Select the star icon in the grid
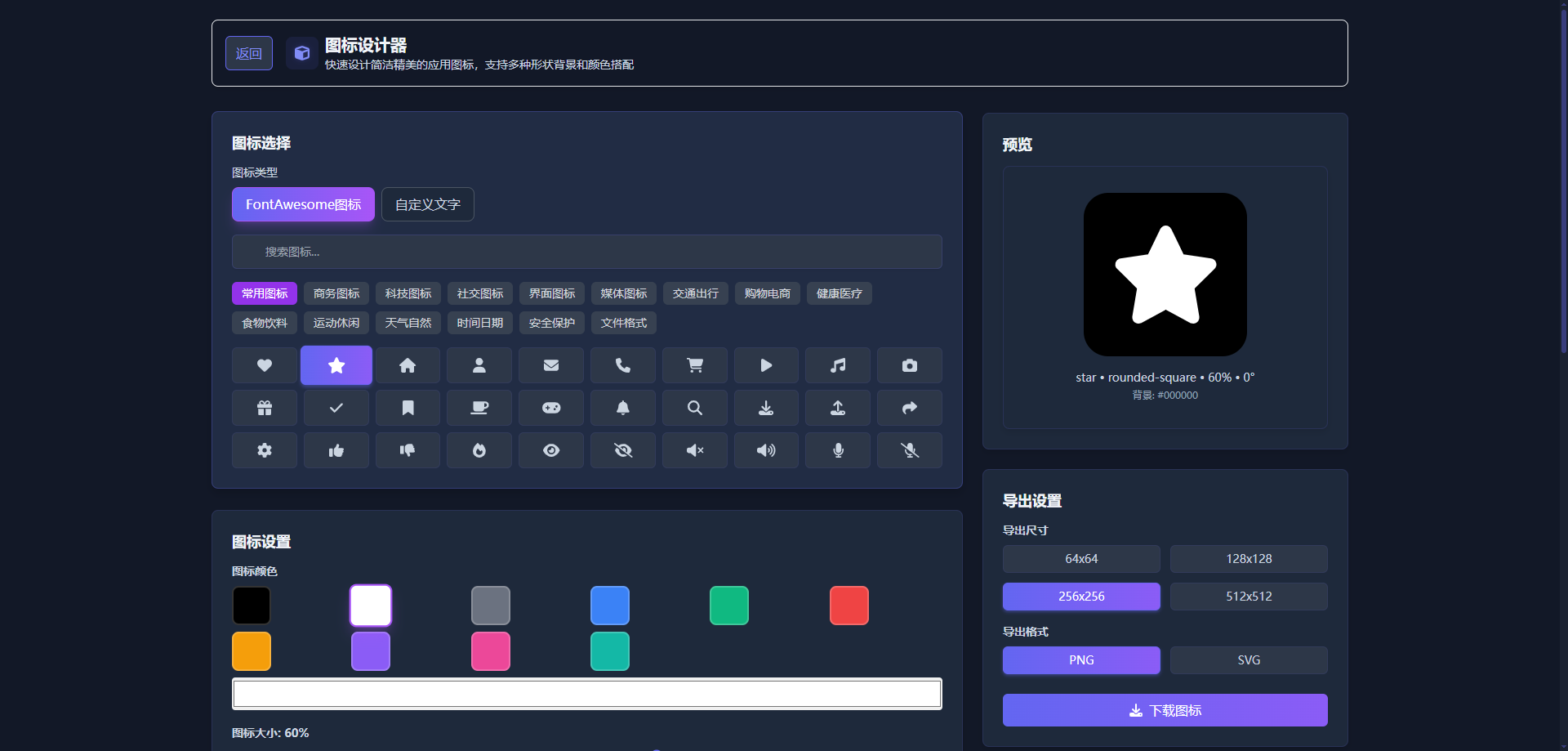Viewport: 1568px width, 751px height. 336,365
